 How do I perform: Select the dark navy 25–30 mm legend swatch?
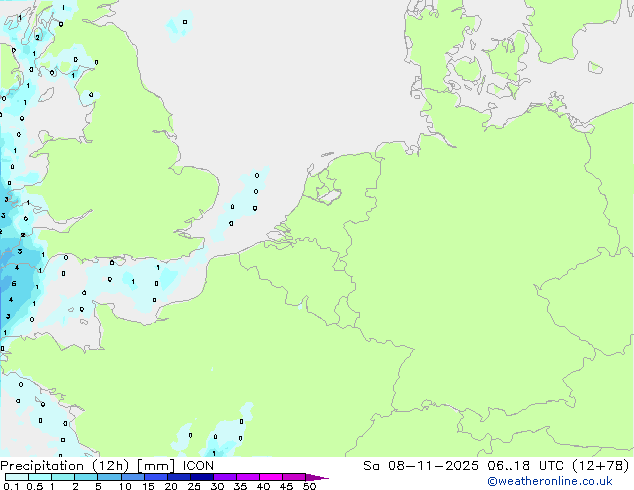point(202,477)
